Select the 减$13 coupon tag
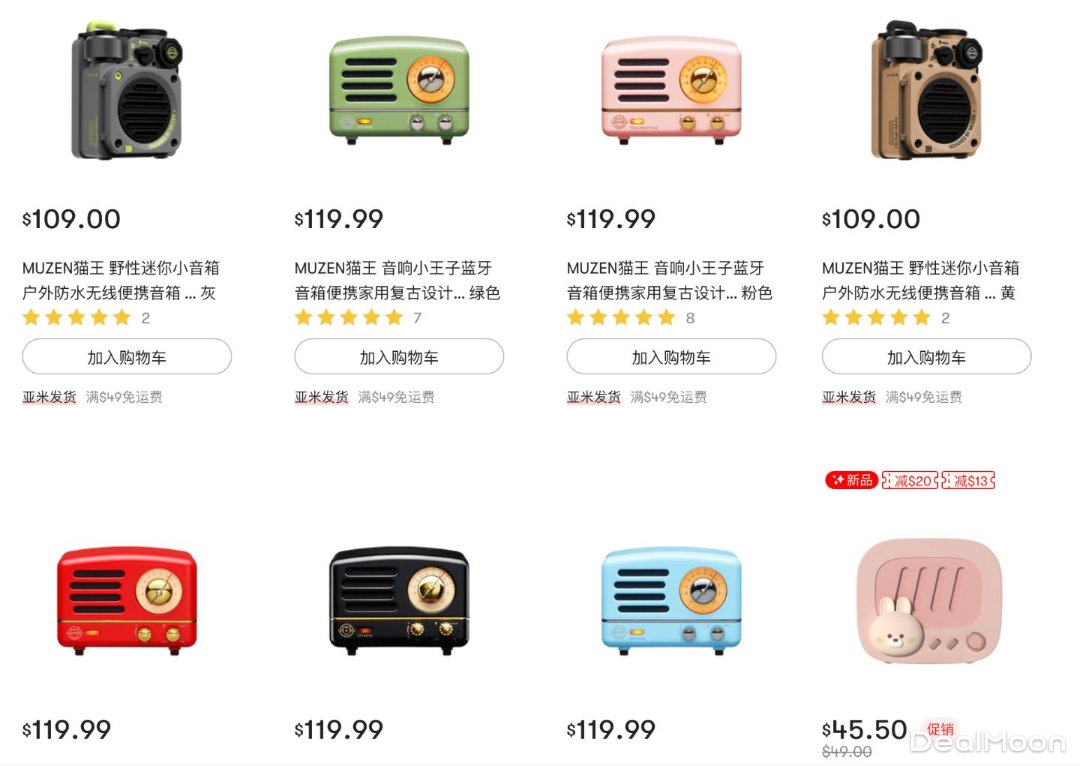The height and width of the screenshot is (766, 1080). click(968, 480)
